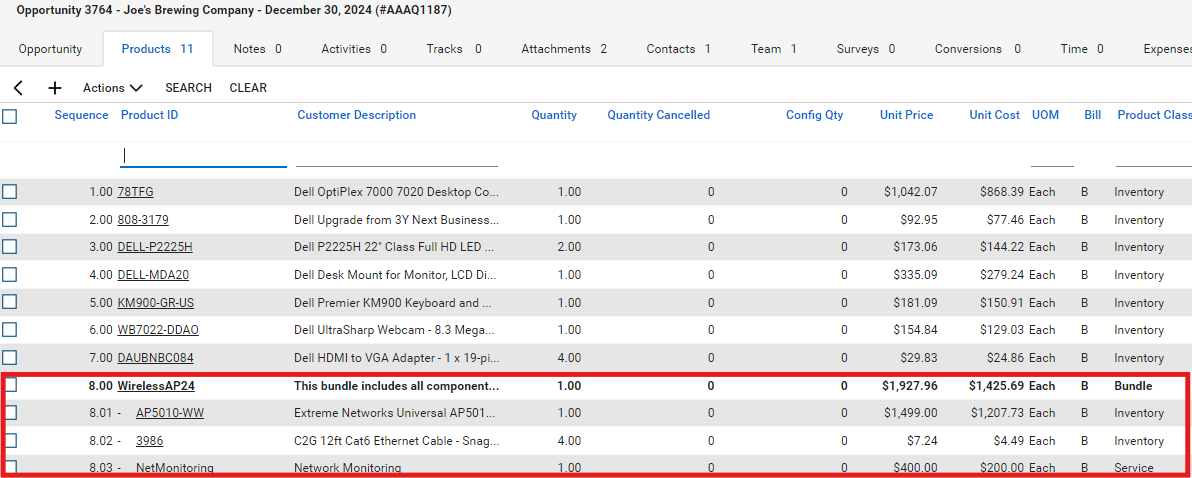
Task: Click the UOM filter field
Action: (1051, 156)
